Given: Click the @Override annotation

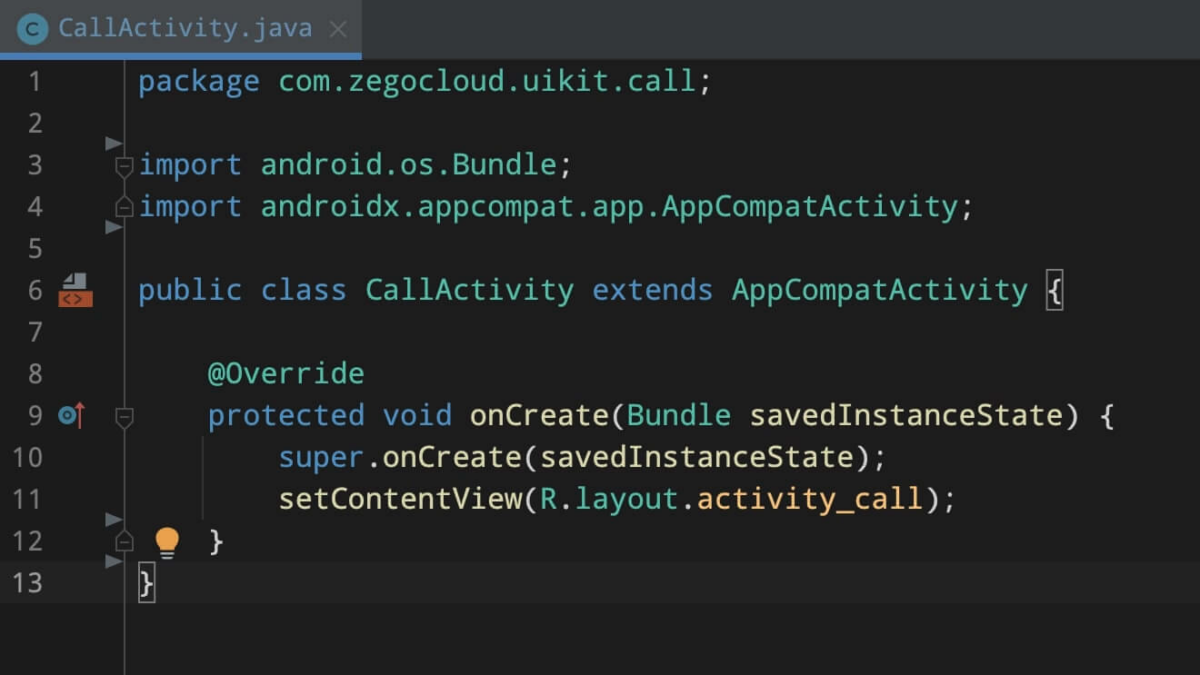Looking at the screenshot, I should [285, 373].
